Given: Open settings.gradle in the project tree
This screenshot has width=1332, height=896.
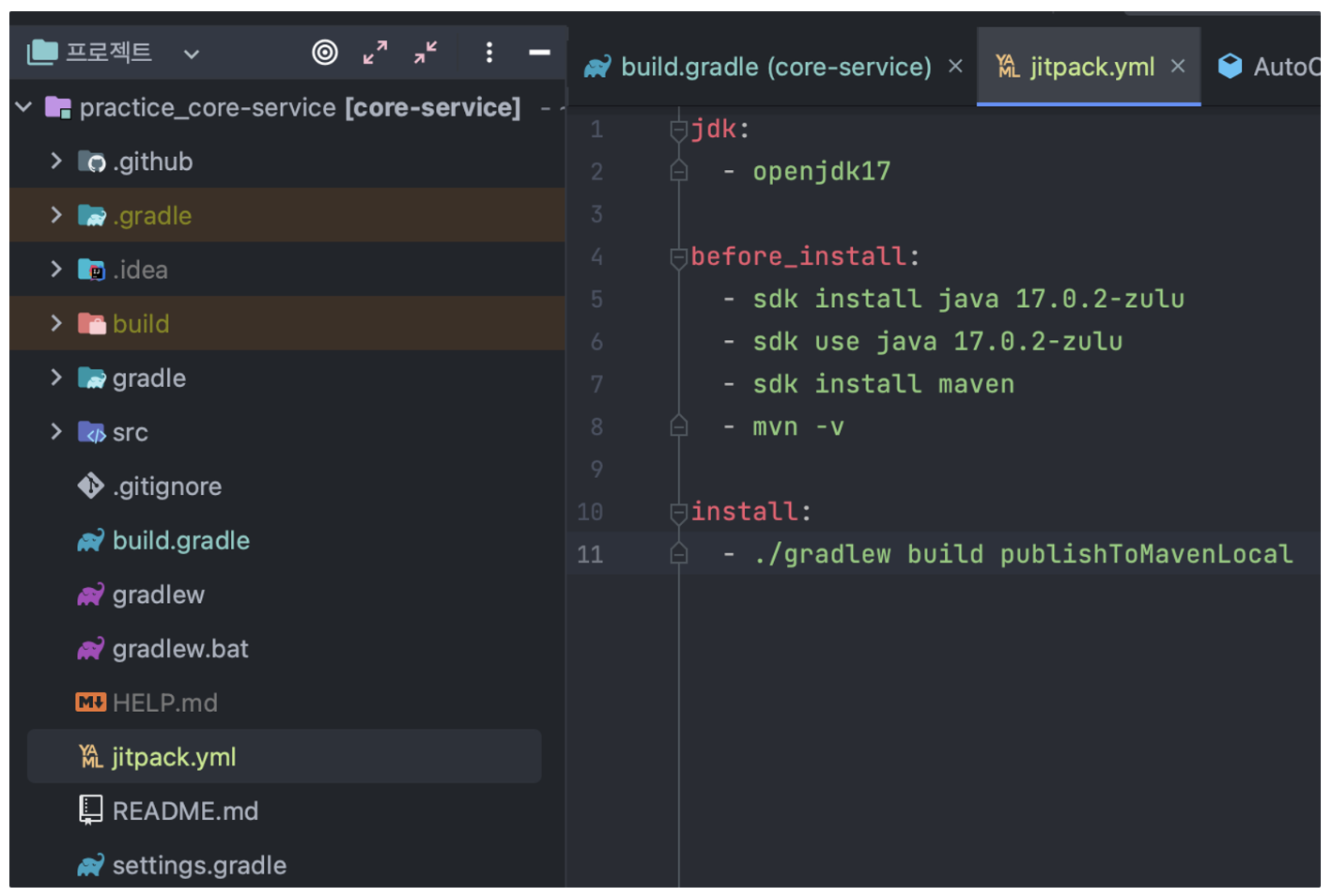Looking at the screenshot, I should [x=199, y=865].
